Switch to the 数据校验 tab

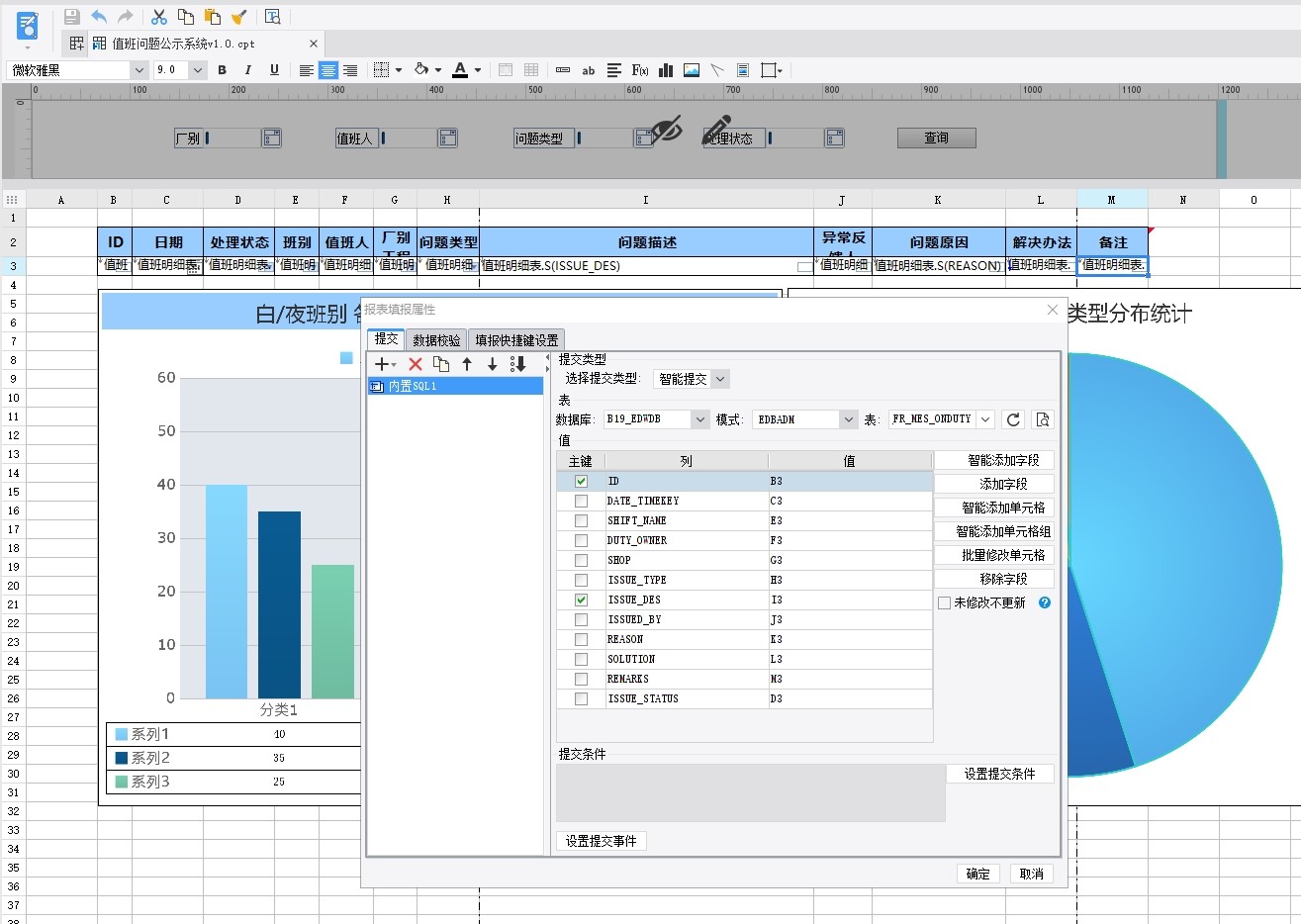click(436, 339)
